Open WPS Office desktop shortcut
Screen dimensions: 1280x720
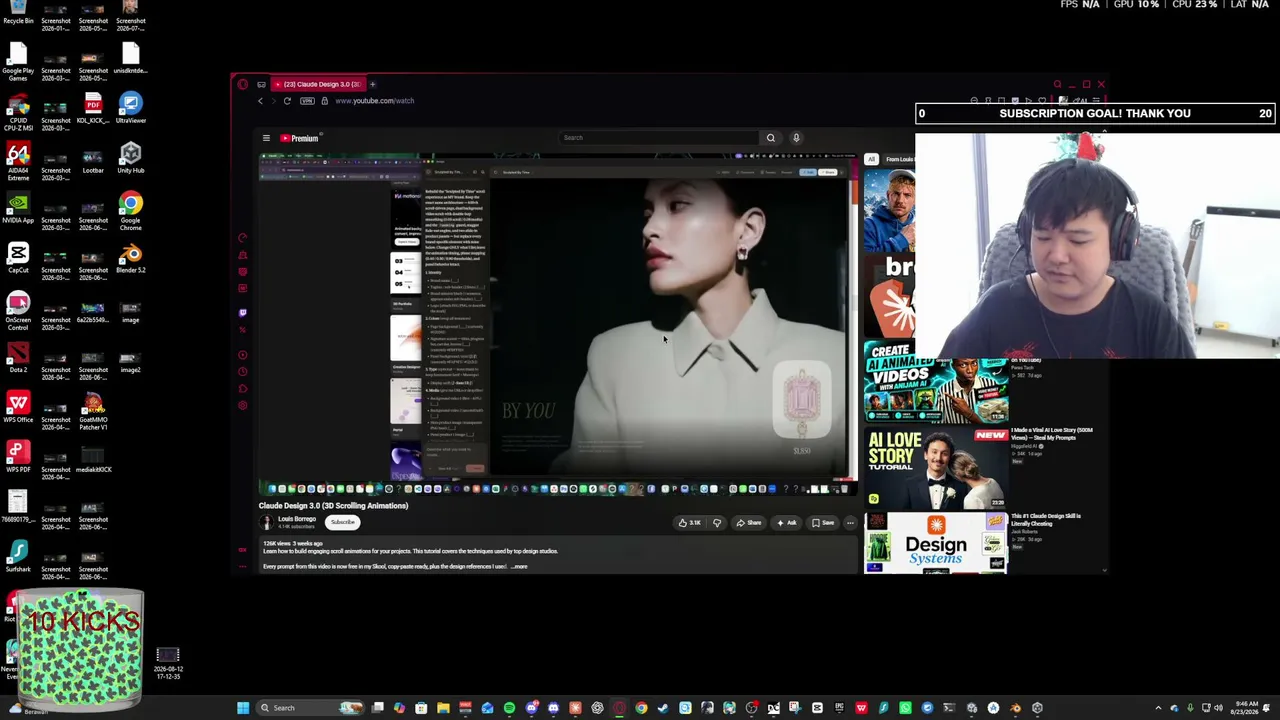pyautogui.click(x=18, y=407)
